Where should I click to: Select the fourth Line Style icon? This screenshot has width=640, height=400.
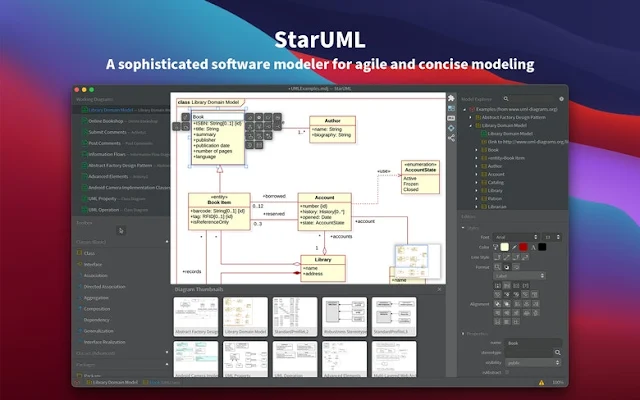[525, 257]
